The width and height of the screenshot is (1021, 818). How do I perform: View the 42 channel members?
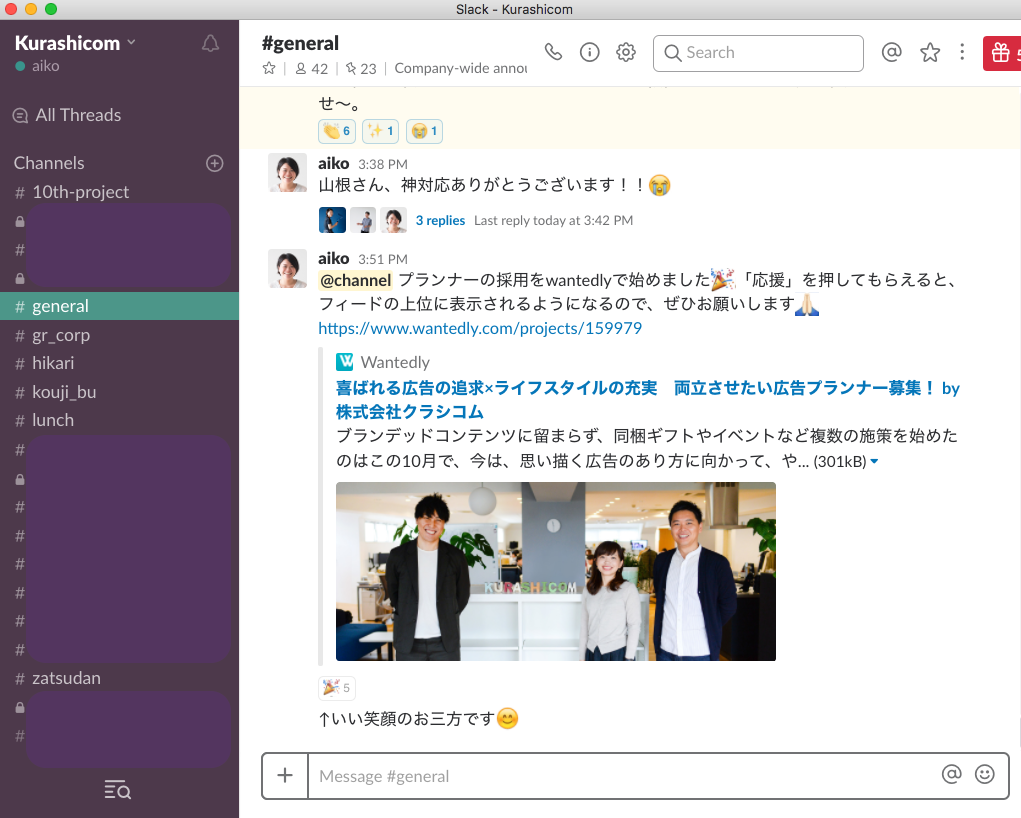312,68
